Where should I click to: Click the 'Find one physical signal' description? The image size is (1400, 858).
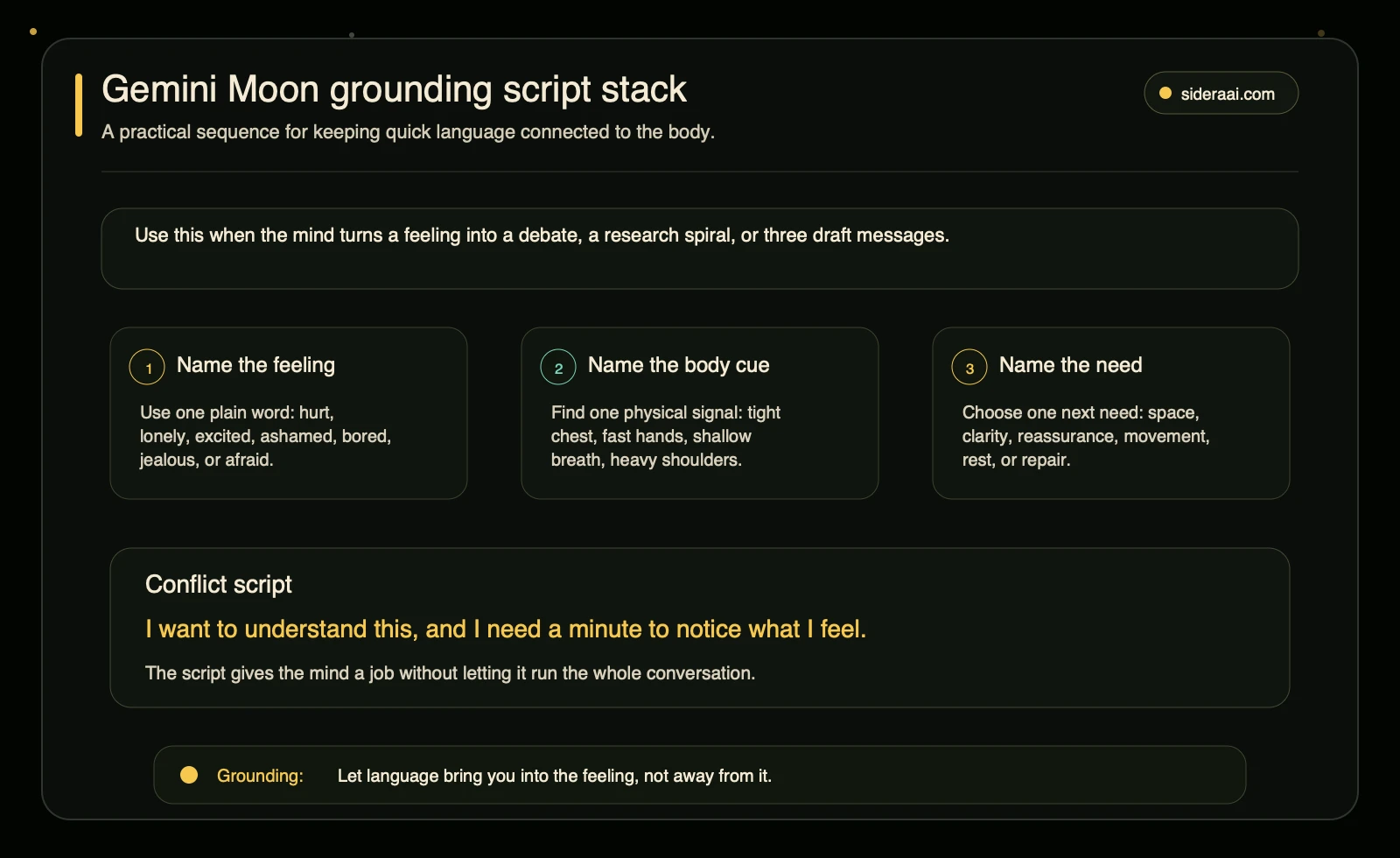(x=666, y=436)
